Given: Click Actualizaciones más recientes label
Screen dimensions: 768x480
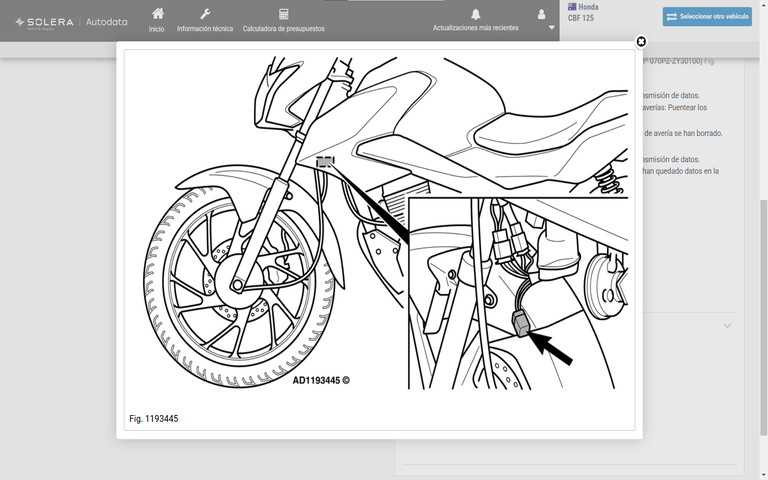Looking at the screenshot, I should coord(476,28).
